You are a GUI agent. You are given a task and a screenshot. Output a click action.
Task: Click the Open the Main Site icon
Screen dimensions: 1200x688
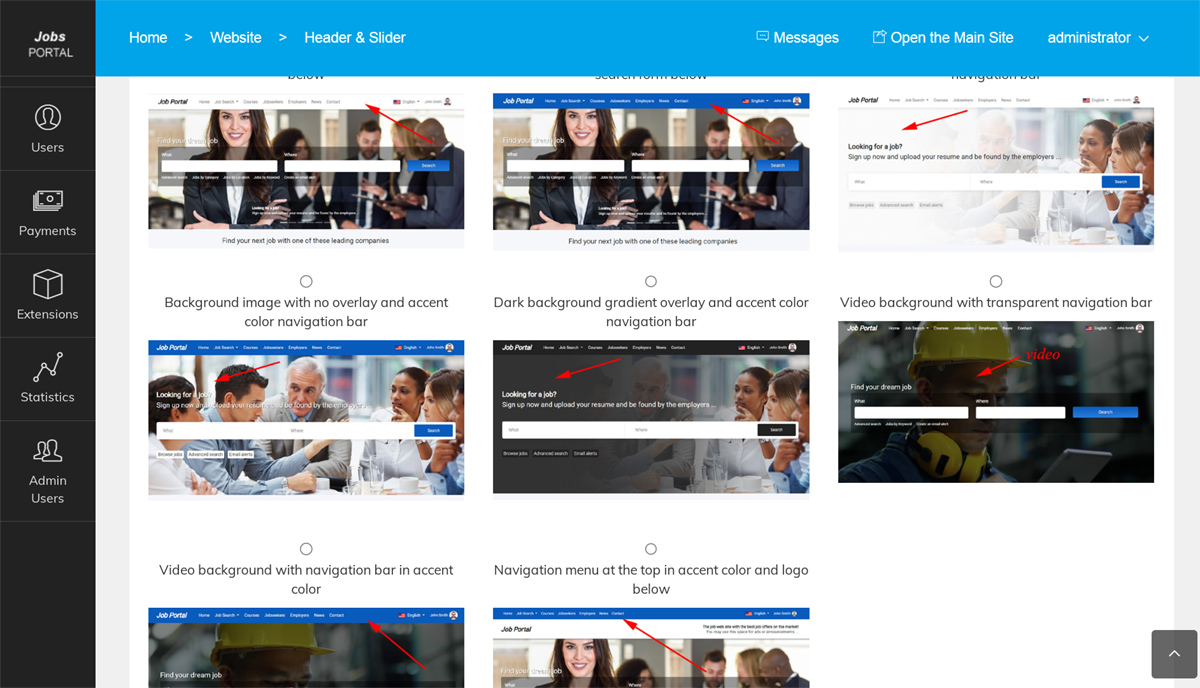tap(879, 37)
